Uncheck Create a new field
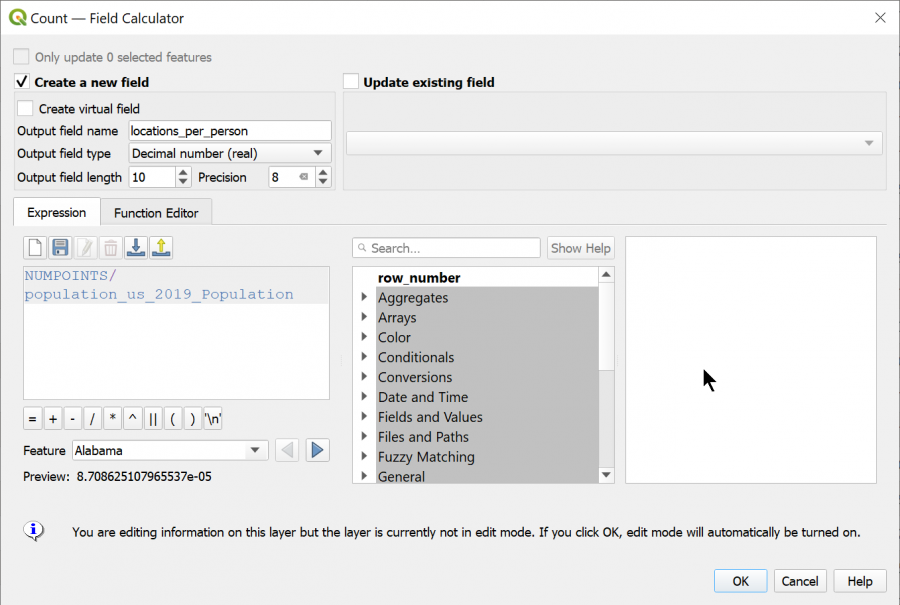Viewport: 900px width, 605px height. (x=21, y=82)
